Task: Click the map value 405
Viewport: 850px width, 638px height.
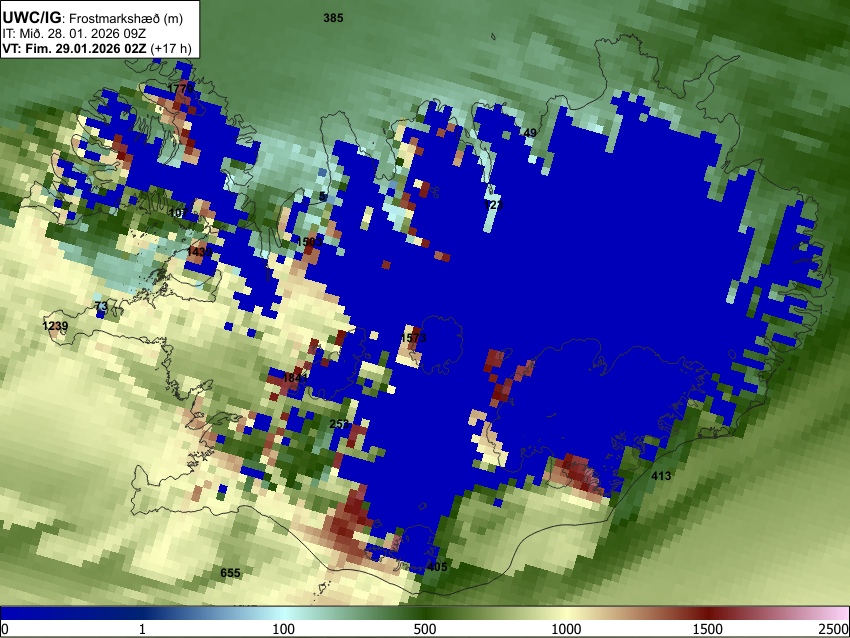Action: click(x=437, y=567)
